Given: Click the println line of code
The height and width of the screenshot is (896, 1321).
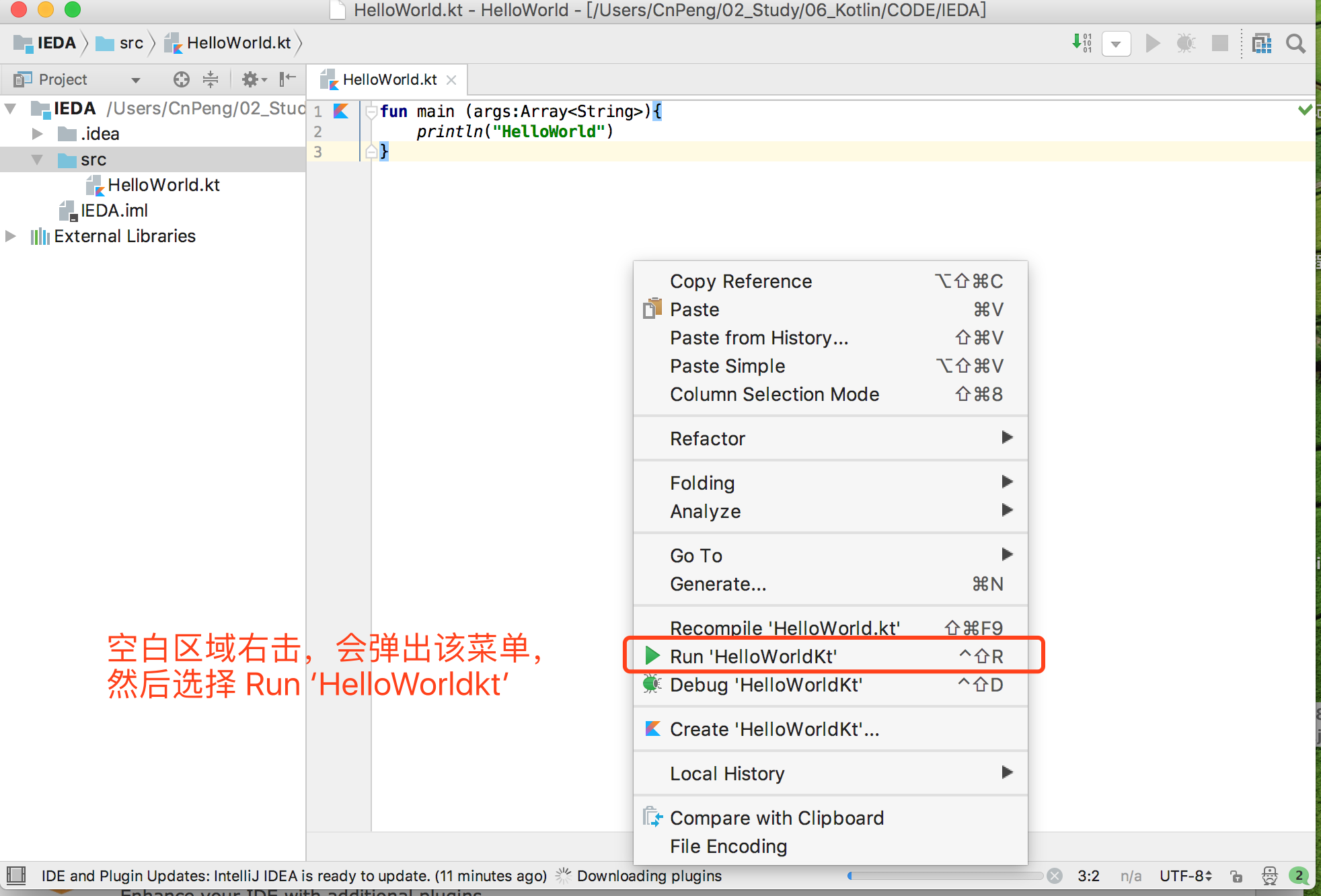Looking at the screenshot, I should click(x=515, y=132).
